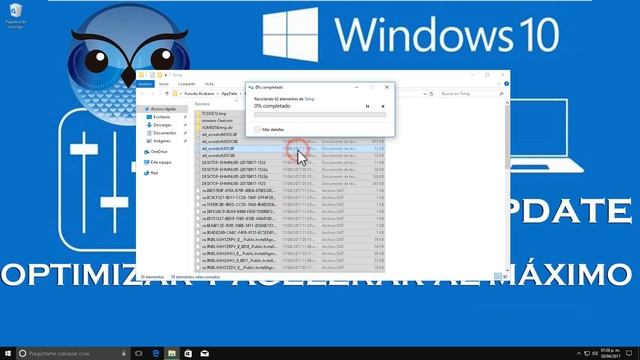Click AppData in the address path
Image resolution: width=640 pixels, height=360 pixels.
(x=229, y=94)
